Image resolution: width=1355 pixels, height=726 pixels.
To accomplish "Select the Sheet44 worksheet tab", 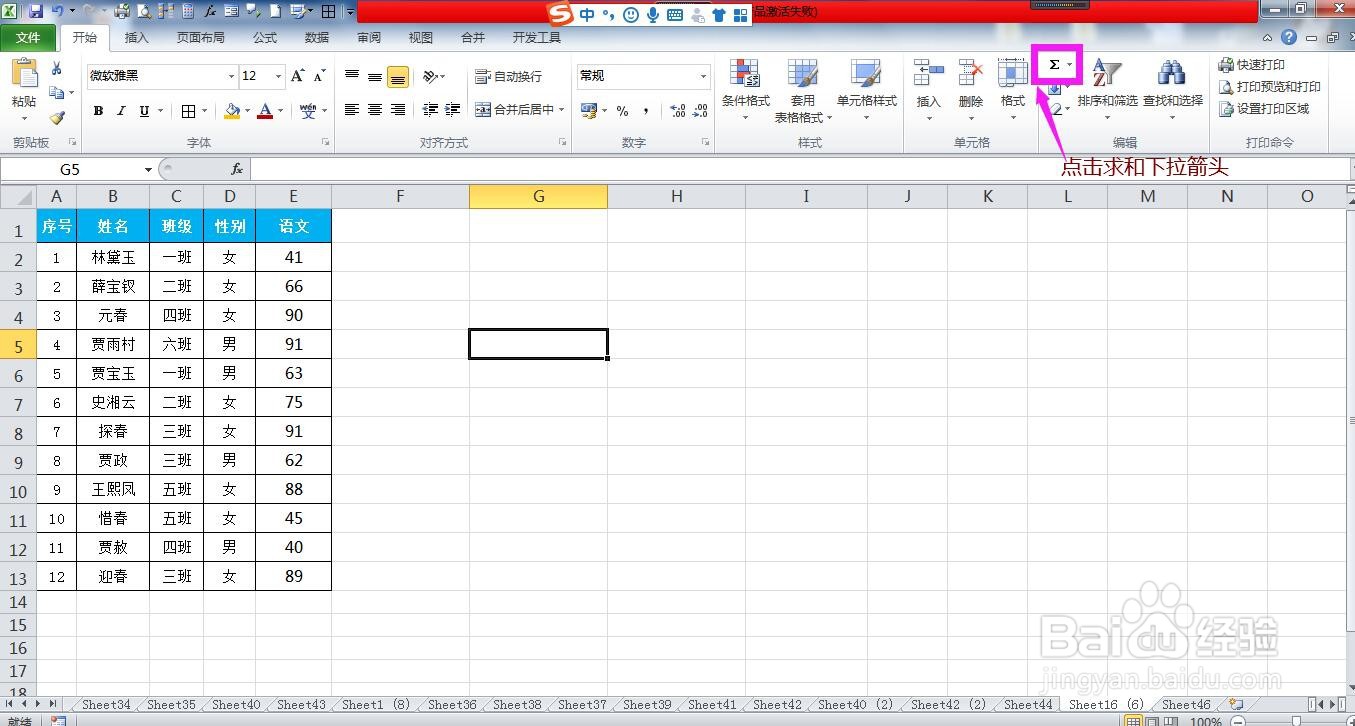I will coord(1028,705).
